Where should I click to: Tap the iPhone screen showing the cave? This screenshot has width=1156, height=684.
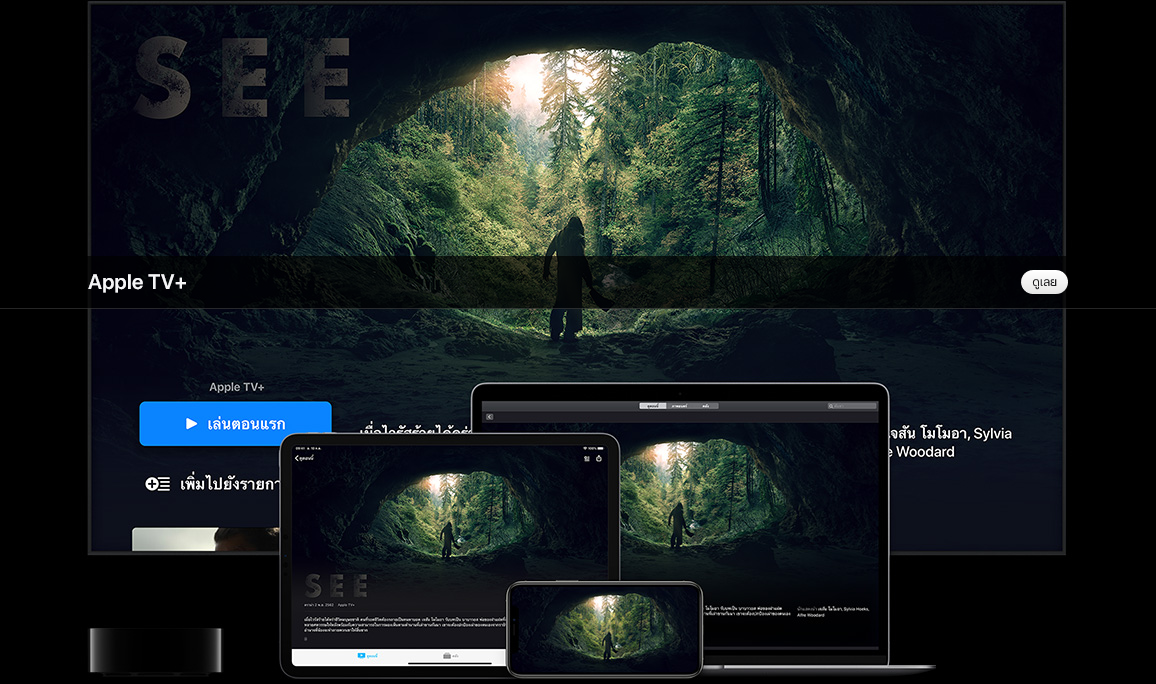coord(604,629)
